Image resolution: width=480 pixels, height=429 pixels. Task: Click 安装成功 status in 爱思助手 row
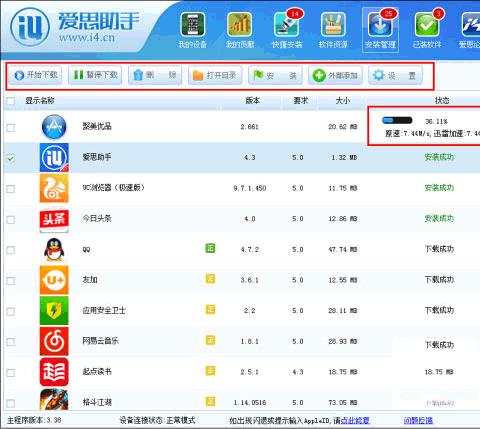(x=439, y=157)
